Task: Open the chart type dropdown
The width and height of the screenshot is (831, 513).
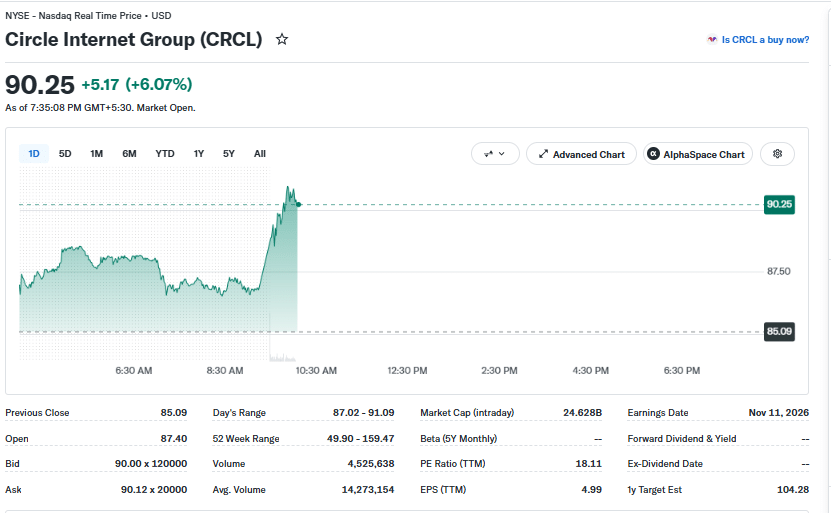Action: [x=495, y=154]
